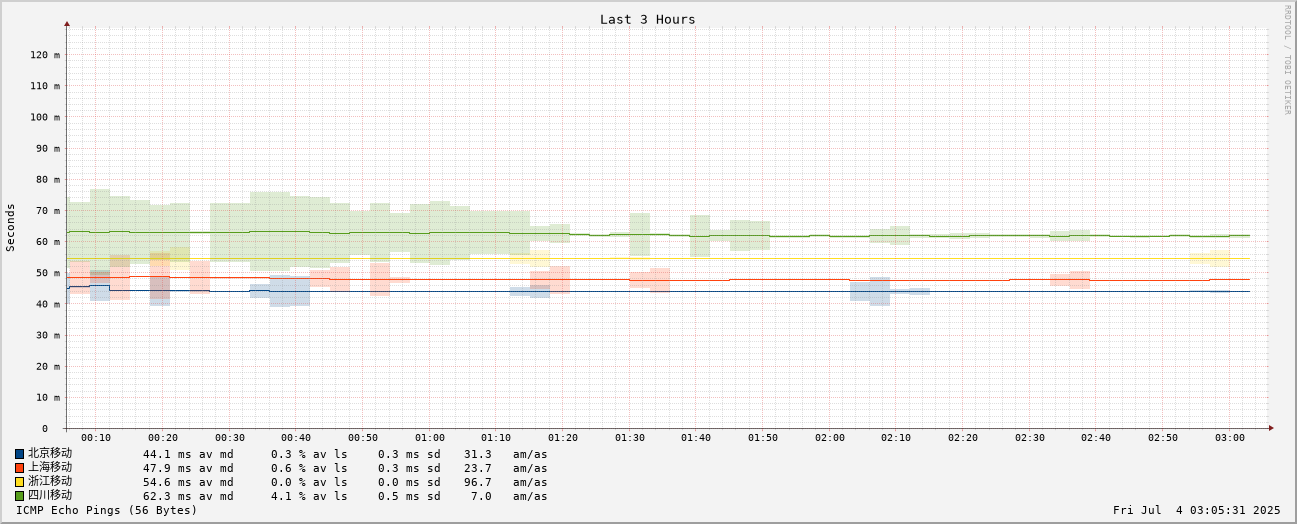
Task: Click the 01:00 time axis label
Action: point(430,437)
